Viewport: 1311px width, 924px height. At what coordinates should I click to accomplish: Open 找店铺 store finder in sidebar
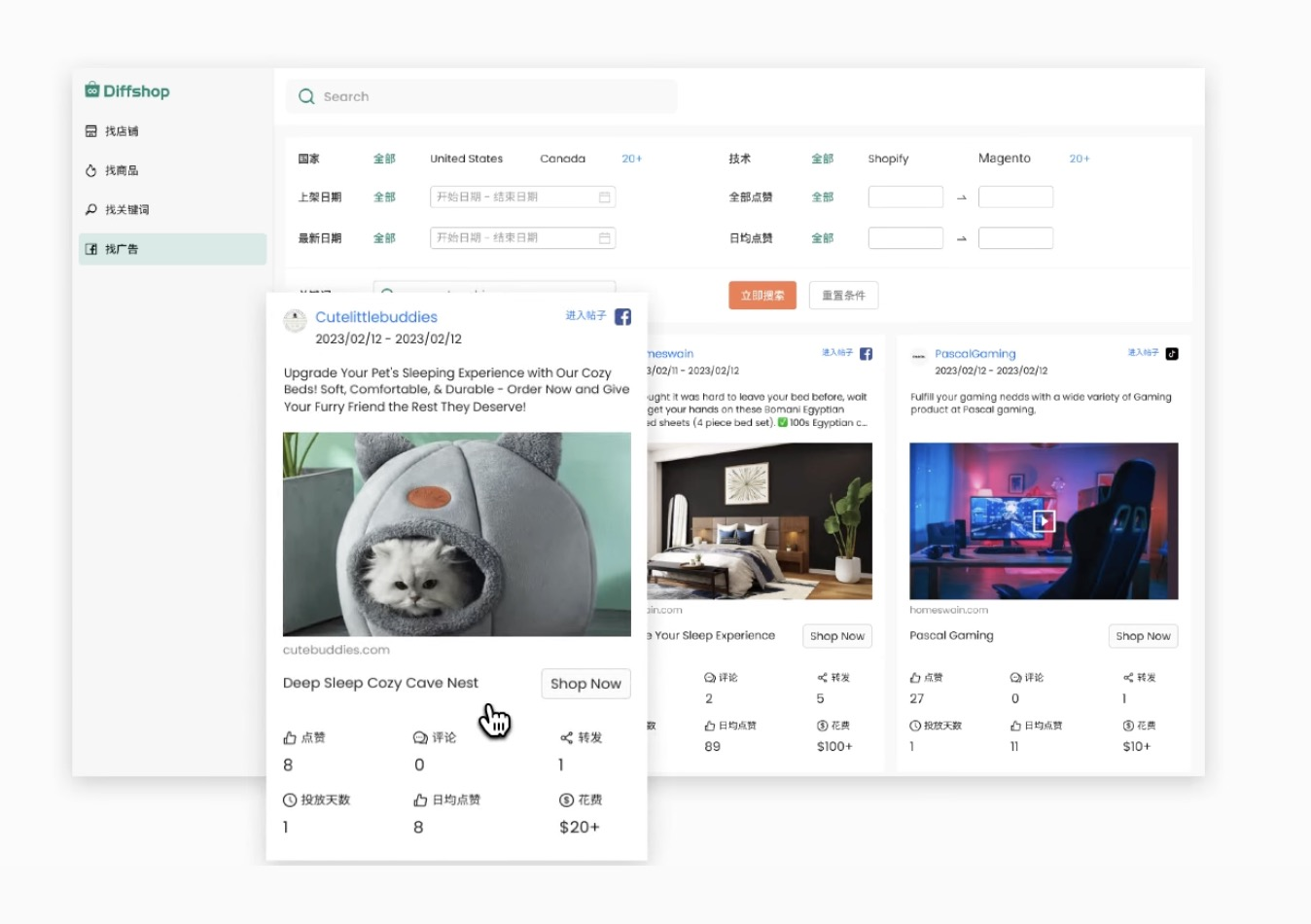pos(122,131)
